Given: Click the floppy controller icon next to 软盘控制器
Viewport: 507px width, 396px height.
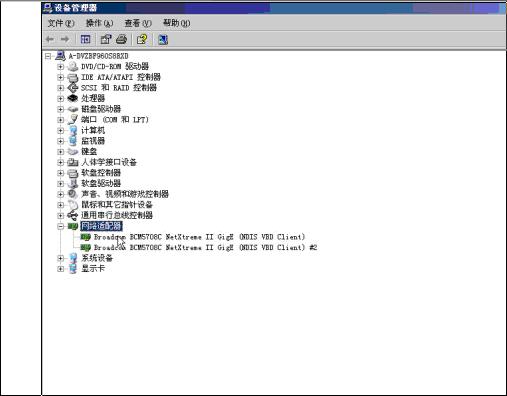Looking at the screenshot, I should pos(73,173).
